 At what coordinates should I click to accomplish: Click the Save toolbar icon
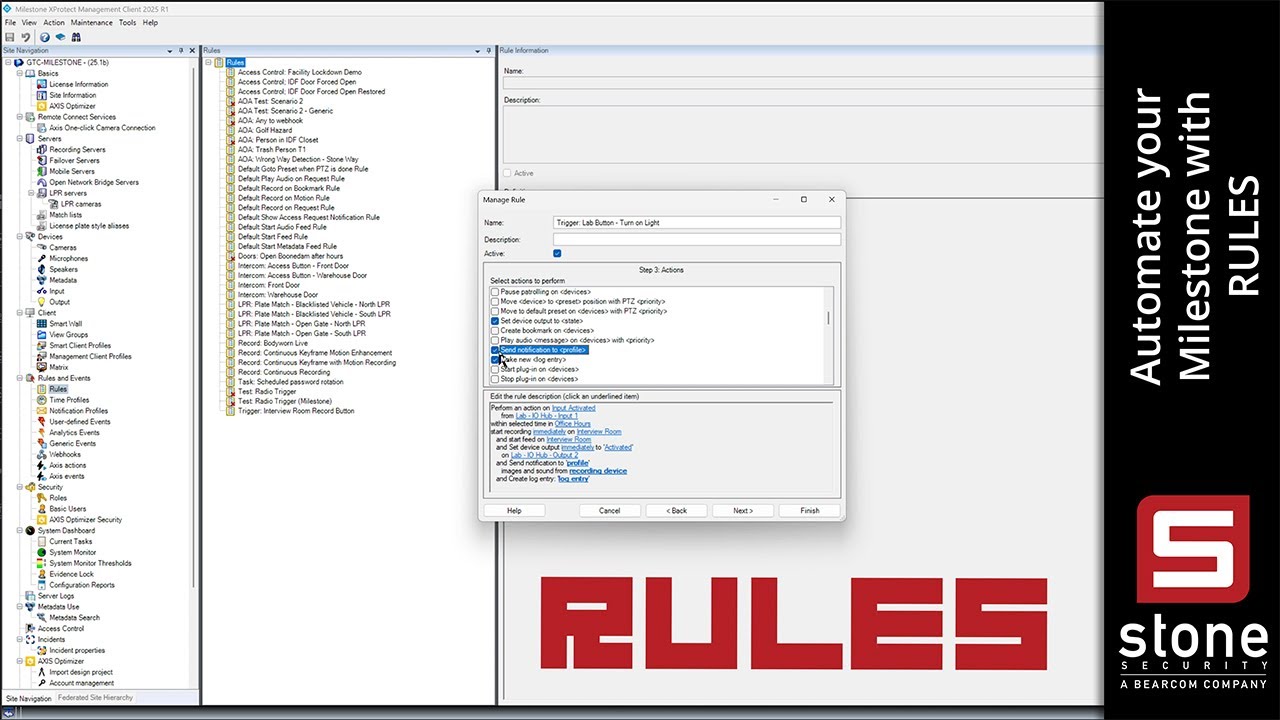(10, 37)
